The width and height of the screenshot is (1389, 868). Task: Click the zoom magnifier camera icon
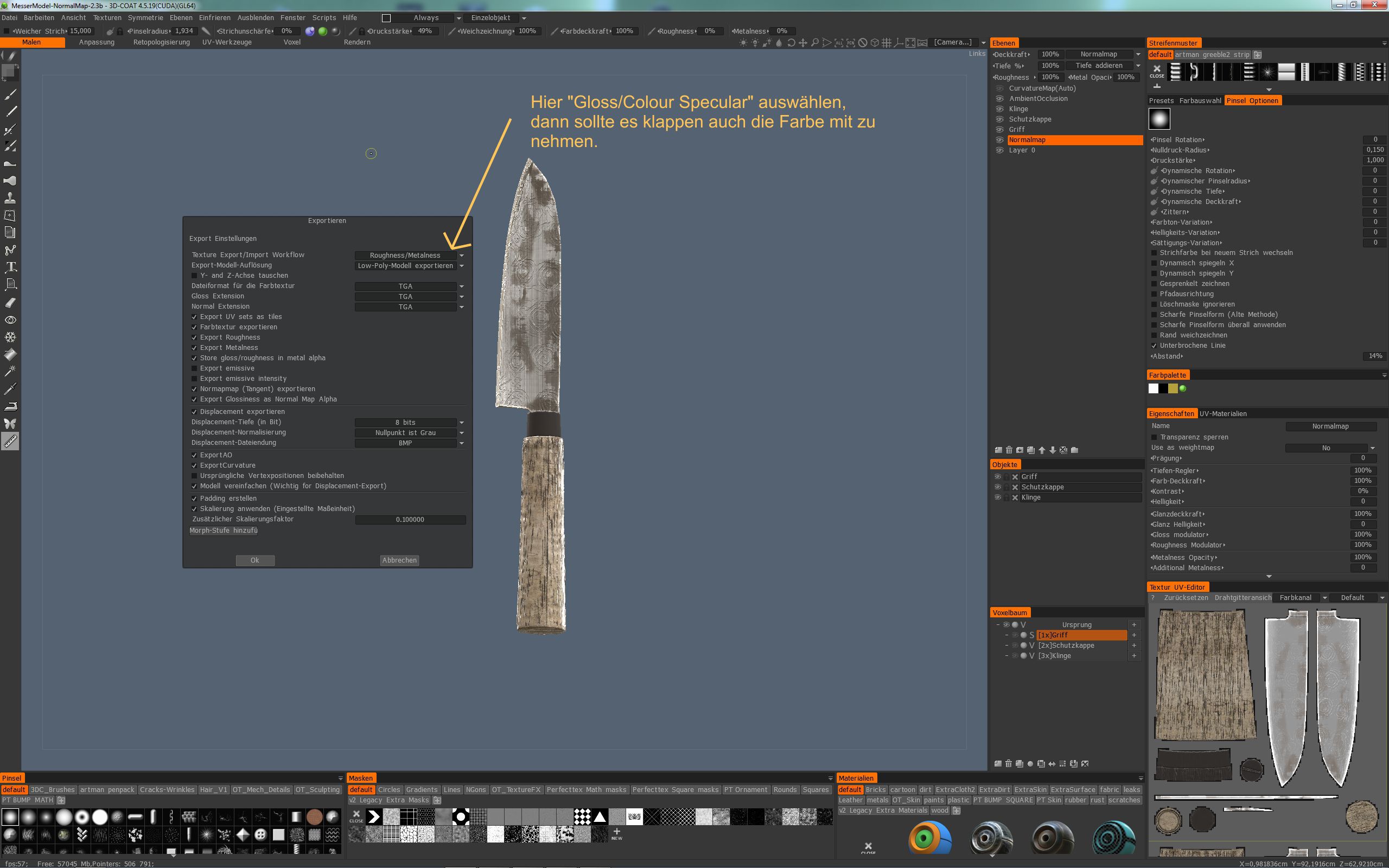pos(814,42)
